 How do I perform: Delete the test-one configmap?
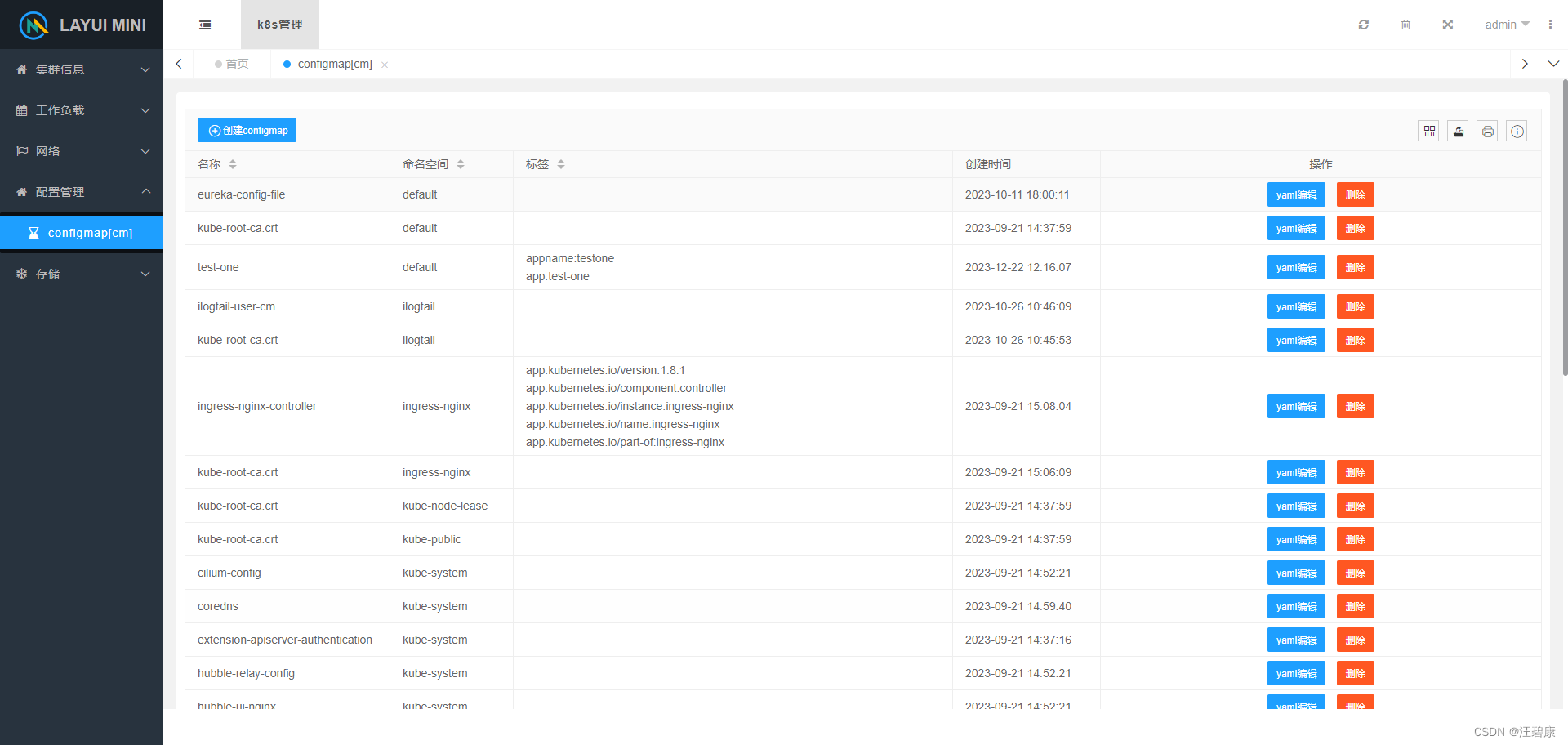point(1355,267)
